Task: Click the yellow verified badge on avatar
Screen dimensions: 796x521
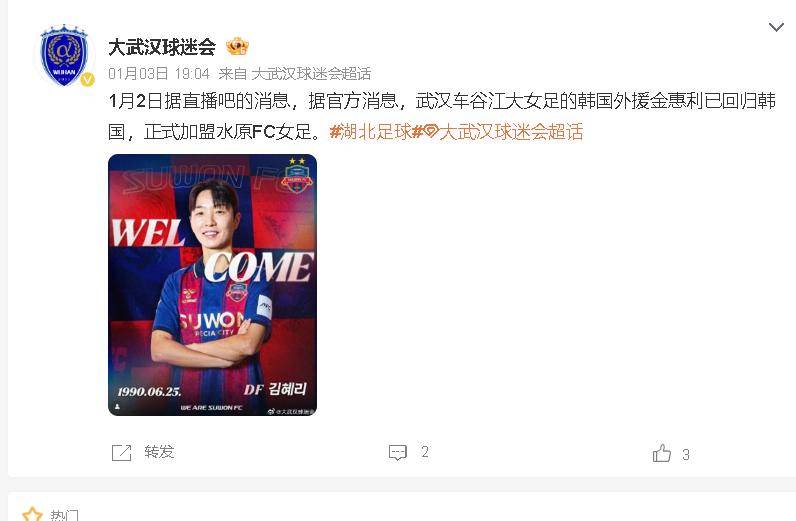Action: coord(87,79)
